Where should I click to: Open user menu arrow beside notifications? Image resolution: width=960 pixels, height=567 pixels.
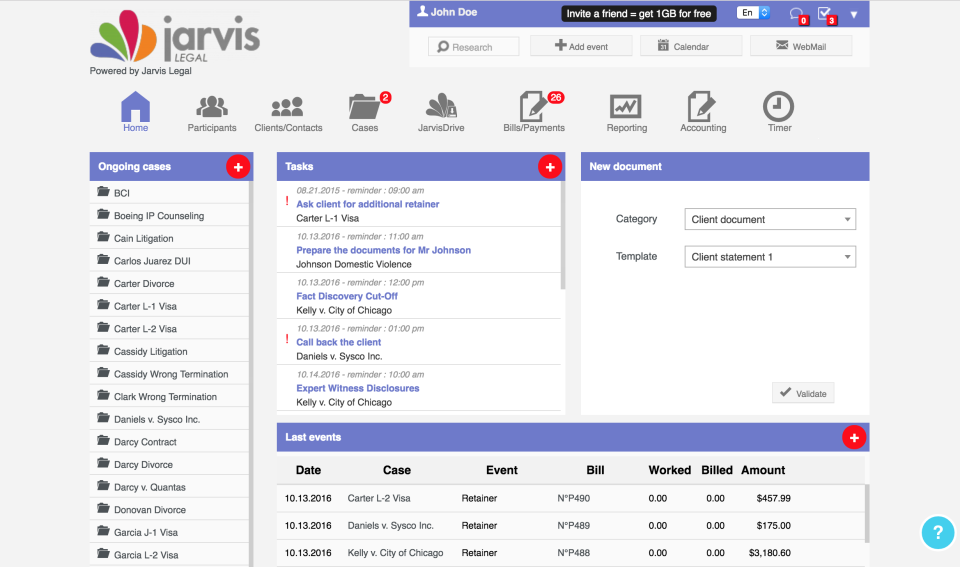tap(853, 15)
